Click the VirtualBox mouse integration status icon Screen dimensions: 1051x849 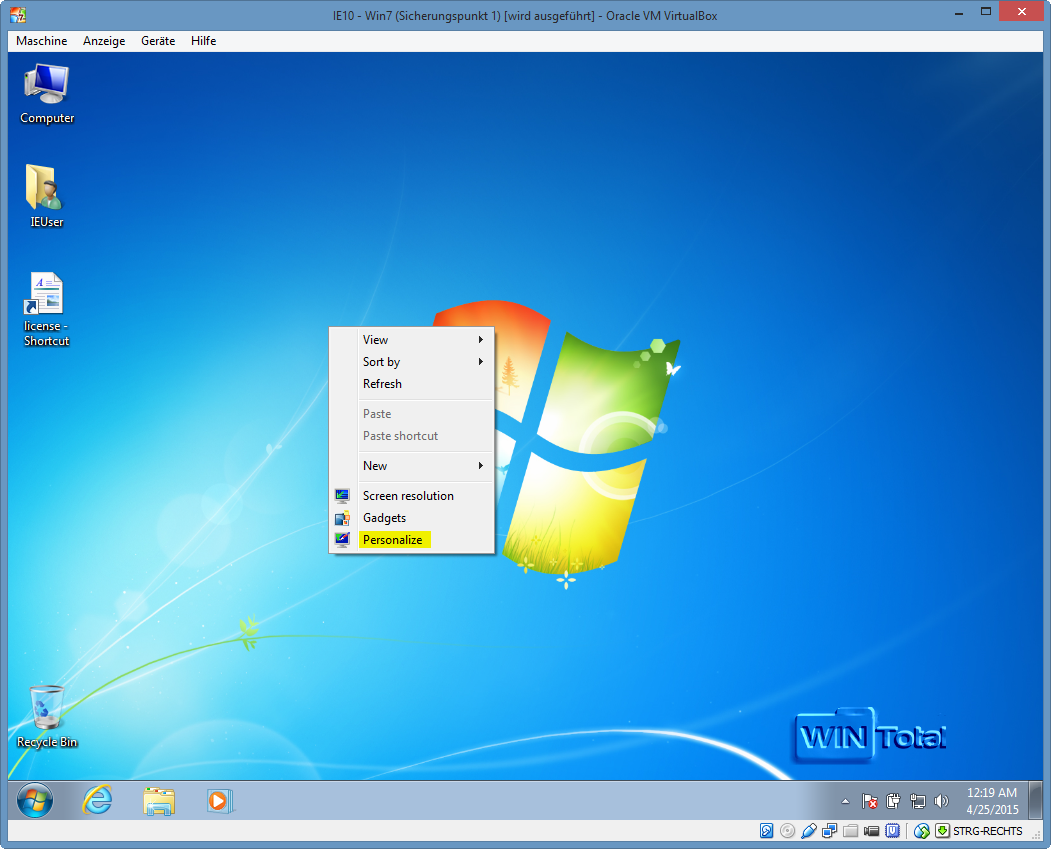(x=922, y=831)
